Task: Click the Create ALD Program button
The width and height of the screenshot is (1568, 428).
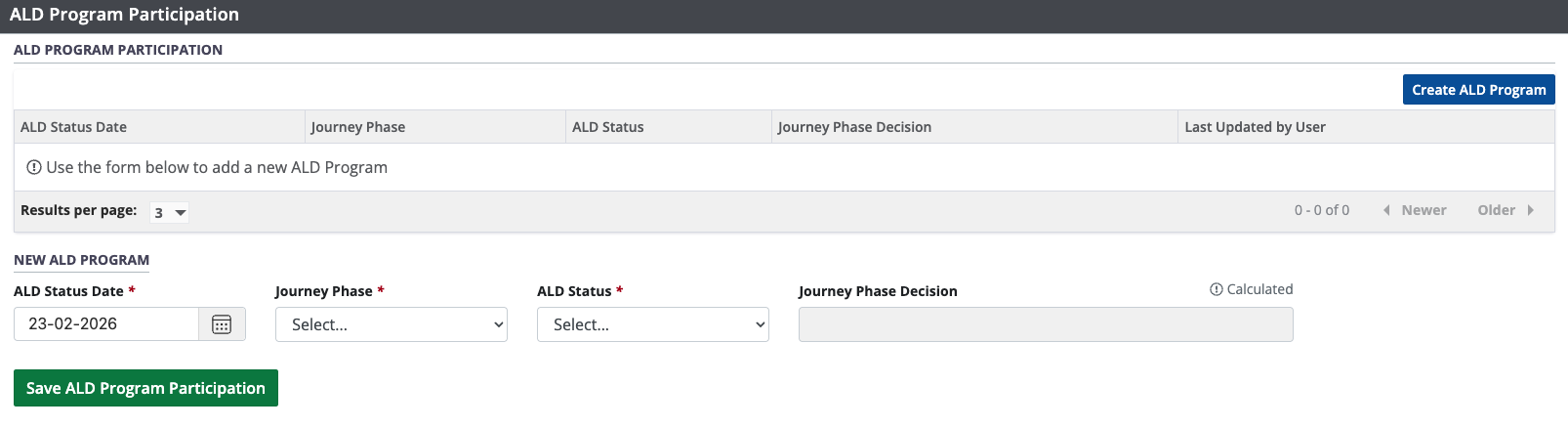Action: tap(1478, 90)
